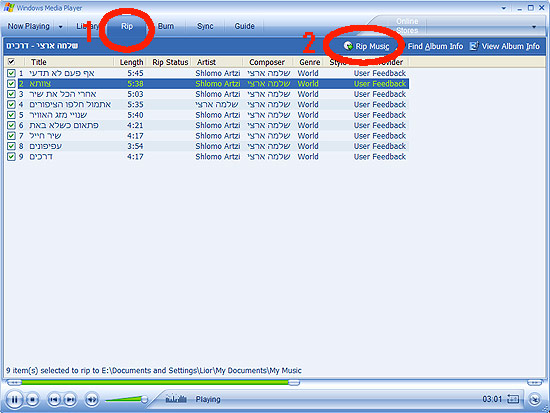Viewport: 550px width, 413px height.
Task: Sort by the Composer column header
Action: click(268, 62)
